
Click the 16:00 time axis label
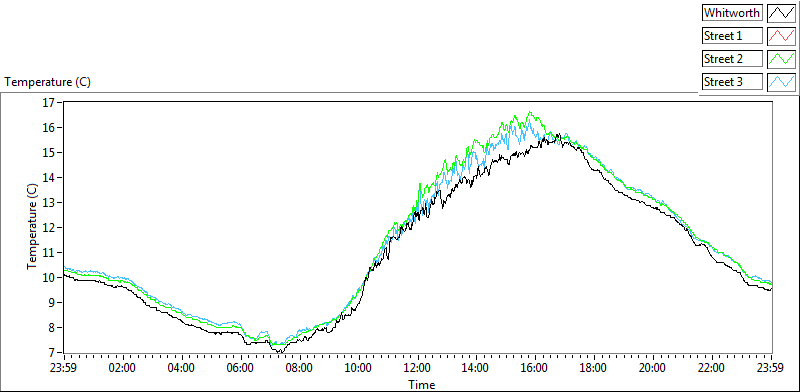(535, 368)
